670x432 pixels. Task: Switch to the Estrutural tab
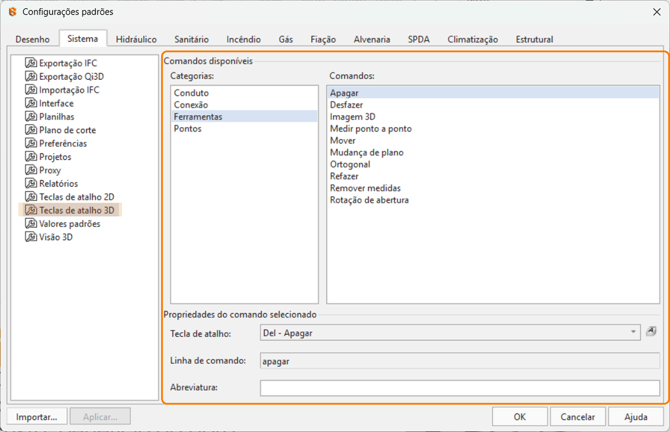coord(534,39)
